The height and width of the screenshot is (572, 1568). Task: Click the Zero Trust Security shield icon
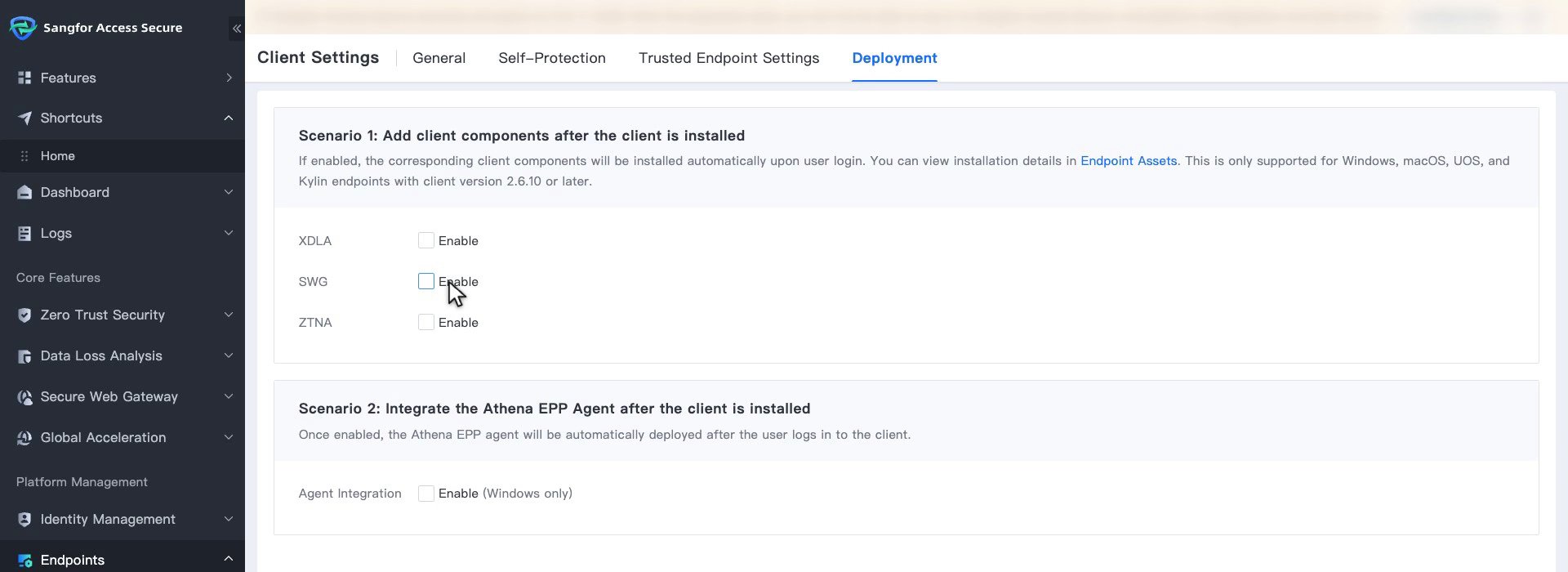point(24,315)
